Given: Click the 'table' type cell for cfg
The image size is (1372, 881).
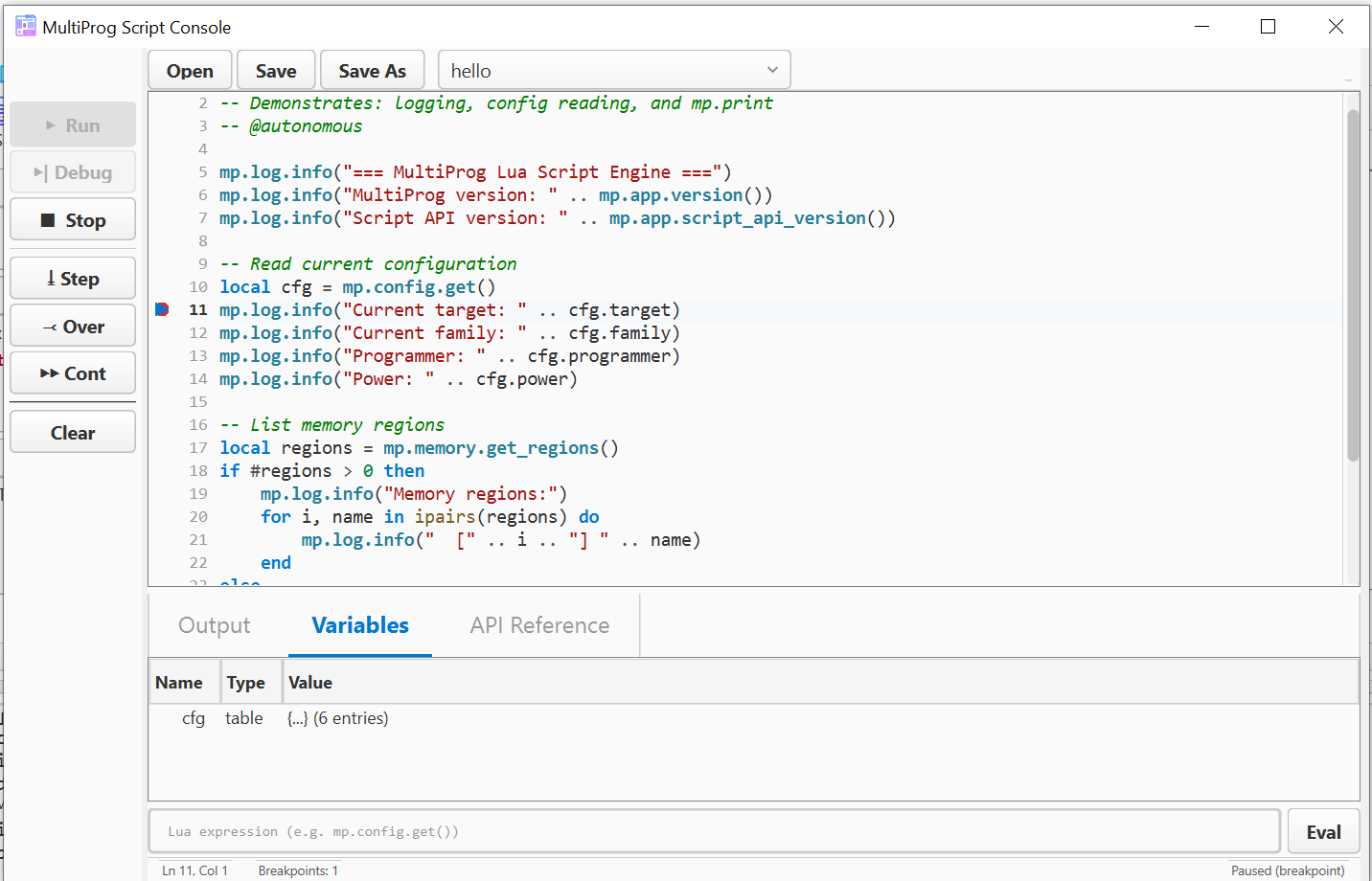Looking at the screenshot, I should pyautogui.click(x=244, y=718).
